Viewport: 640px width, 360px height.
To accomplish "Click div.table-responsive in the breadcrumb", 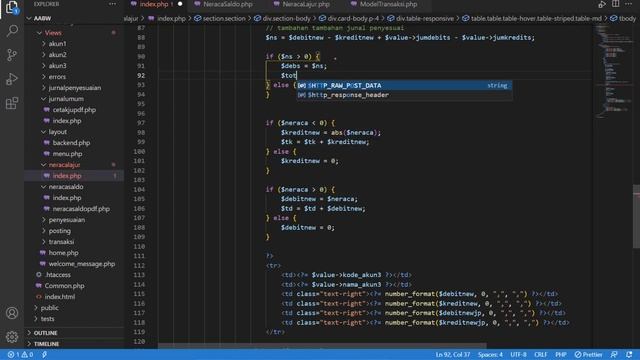I will tap(424, 18).
